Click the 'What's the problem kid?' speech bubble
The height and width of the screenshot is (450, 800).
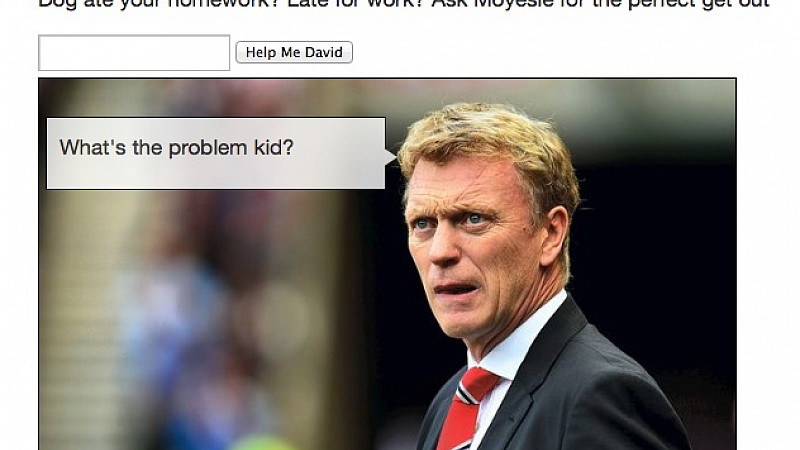[216, 154]
